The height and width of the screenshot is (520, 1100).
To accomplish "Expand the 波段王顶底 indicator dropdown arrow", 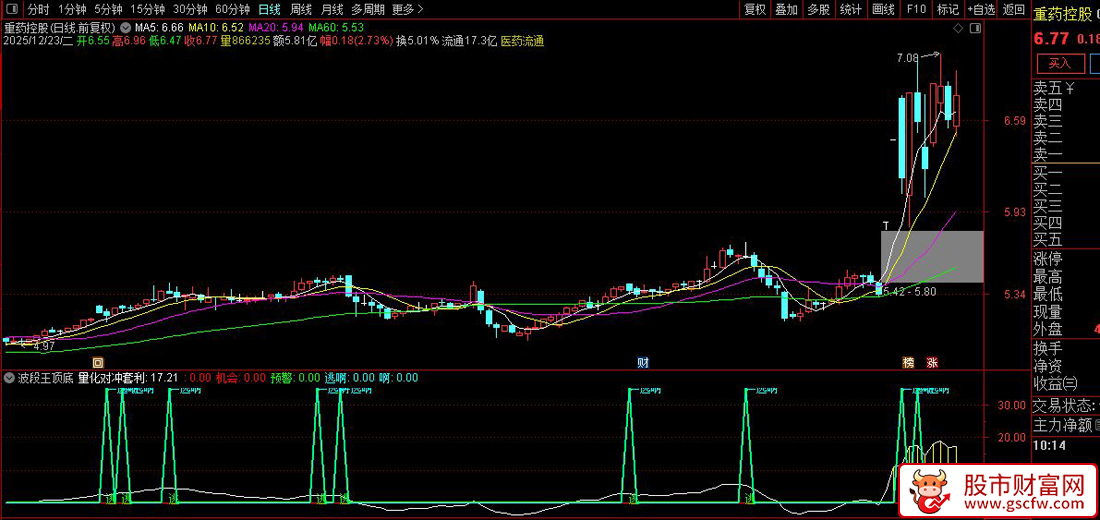I will click(8, 378).
